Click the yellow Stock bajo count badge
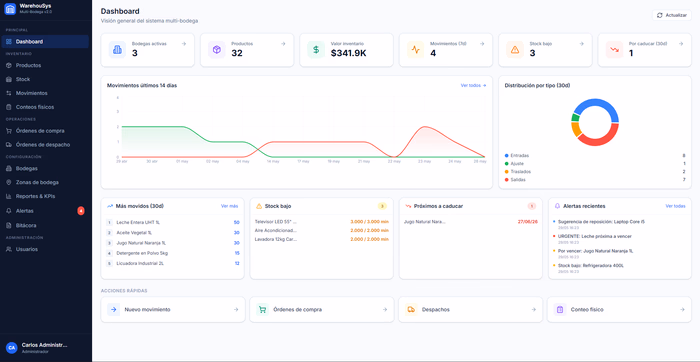Viewport: 700px width, 362px height. tap(382, 206)
